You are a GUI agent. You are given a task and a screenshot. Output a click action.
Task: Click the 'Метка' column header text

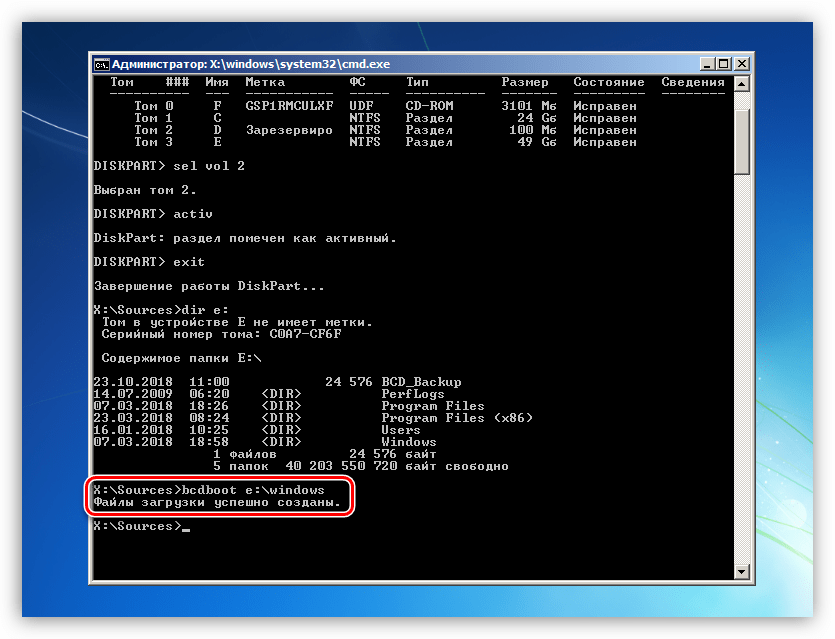click(265, 82)
